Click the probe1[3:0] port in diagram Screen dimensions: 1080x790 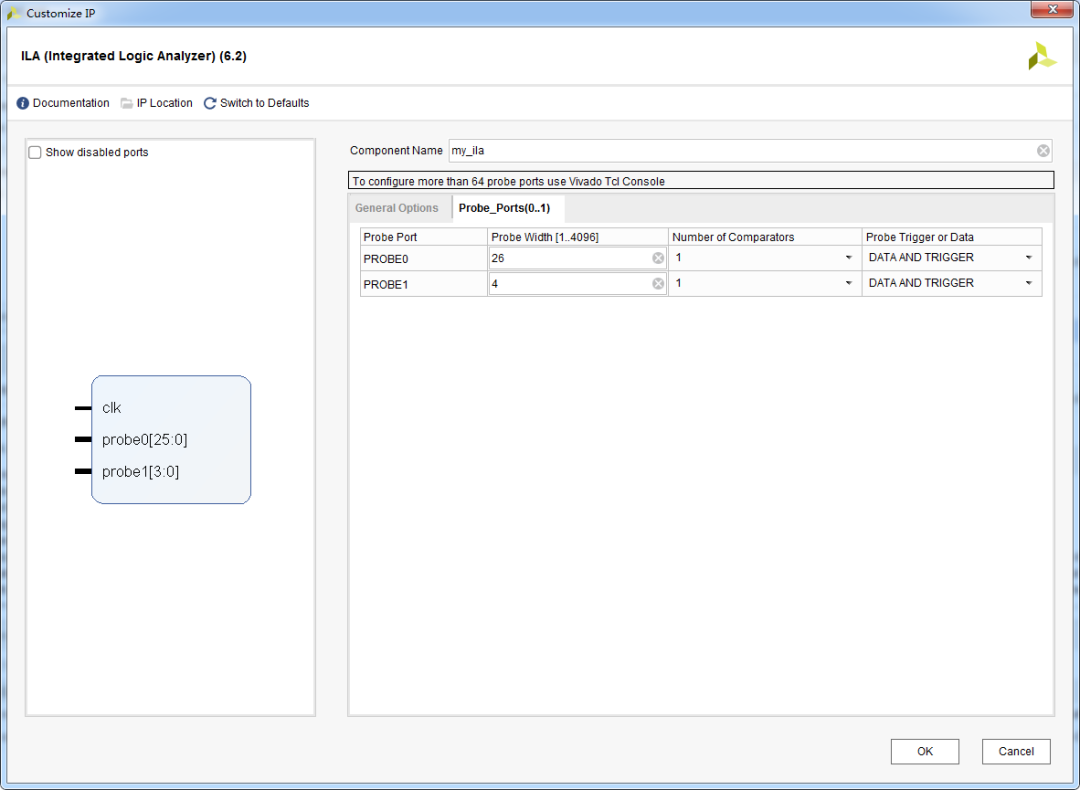(x=141, y=472)
